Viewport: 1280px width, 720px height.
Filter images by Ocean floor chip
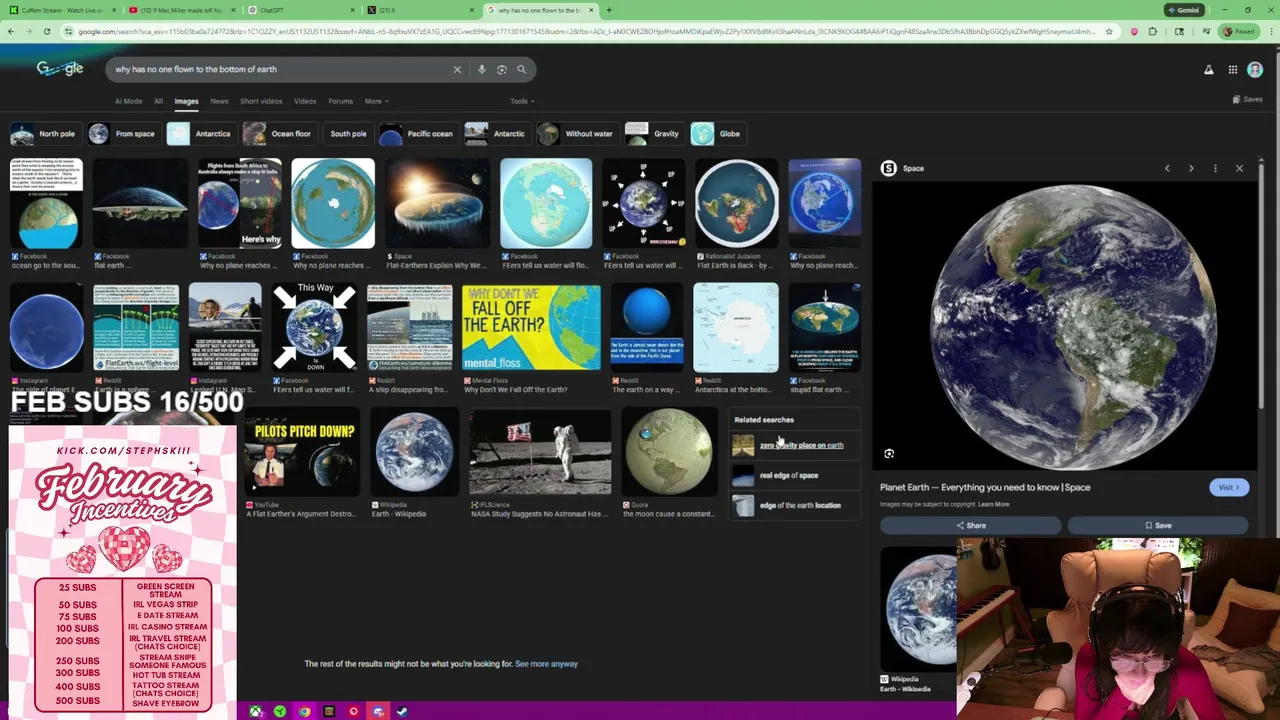coord(279,134)
